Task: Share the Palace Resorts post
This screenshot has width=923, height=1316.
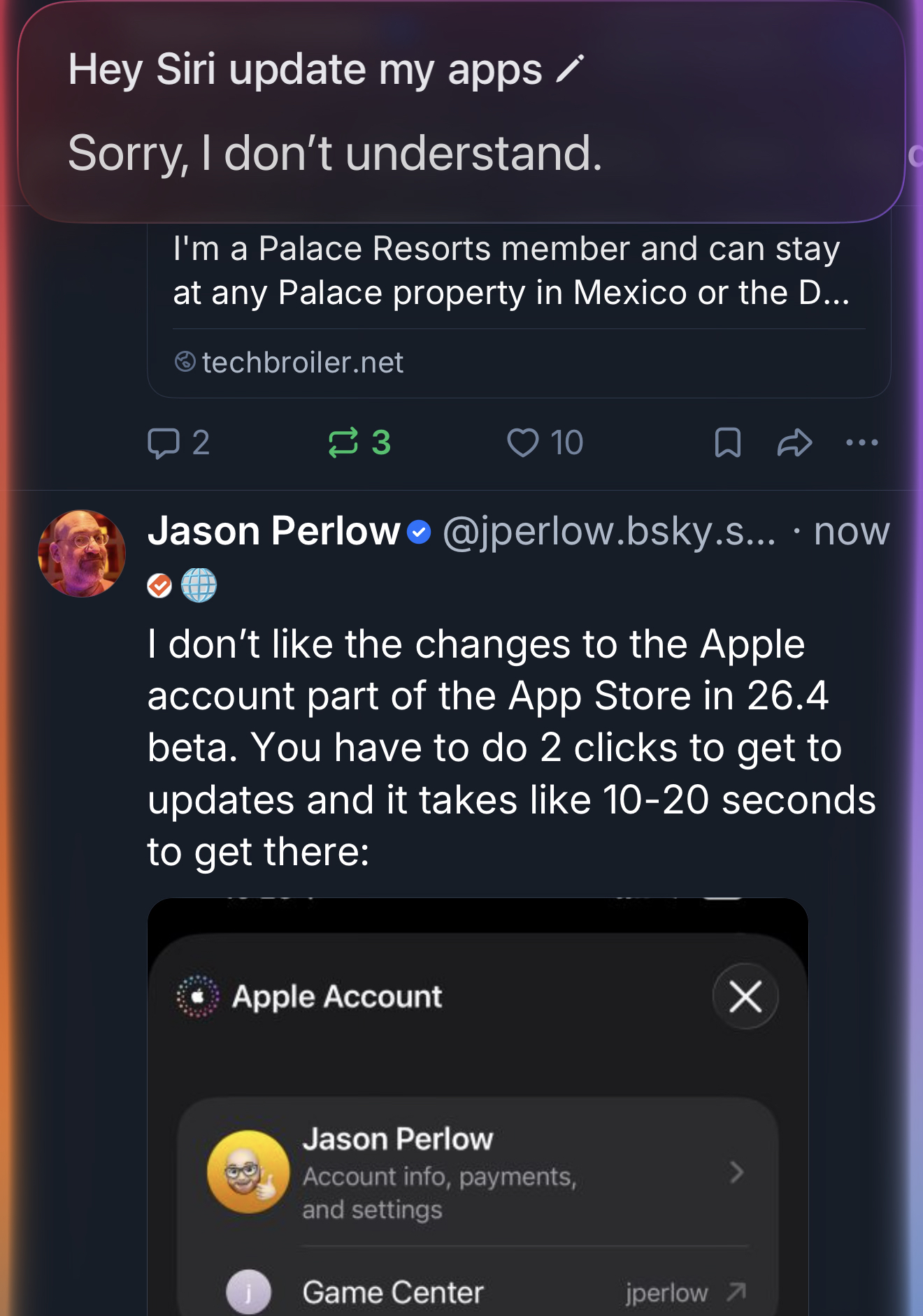Action: (794, 443)
